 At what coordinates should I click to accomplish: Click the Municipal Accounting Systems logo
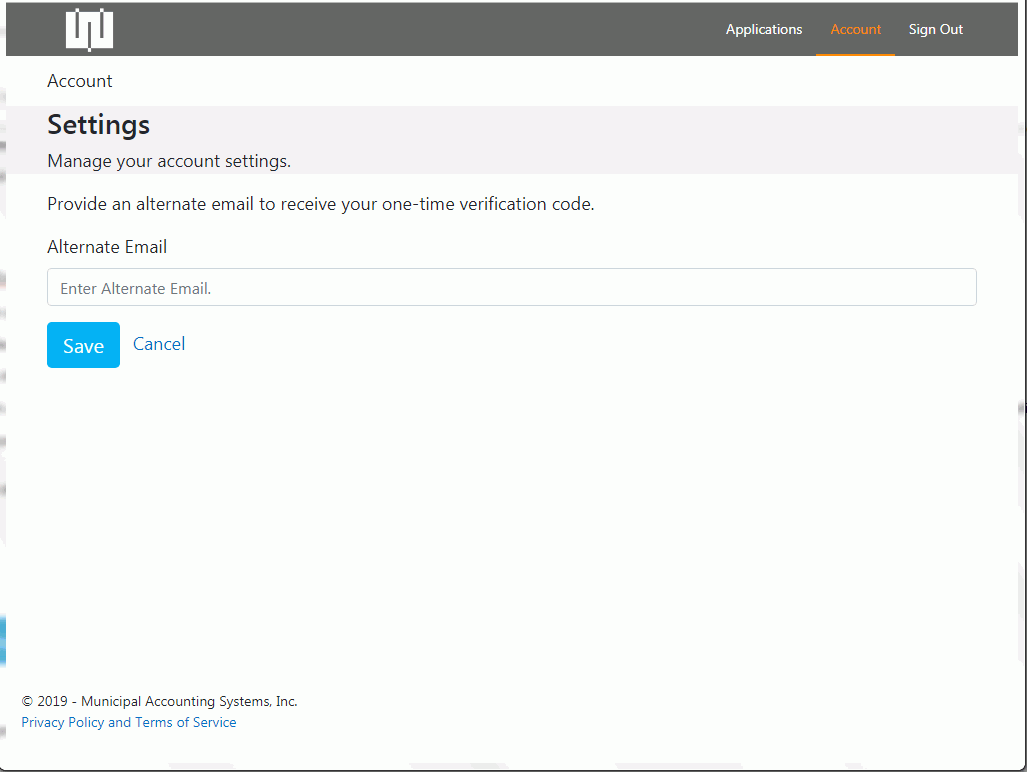pos(89,30)
